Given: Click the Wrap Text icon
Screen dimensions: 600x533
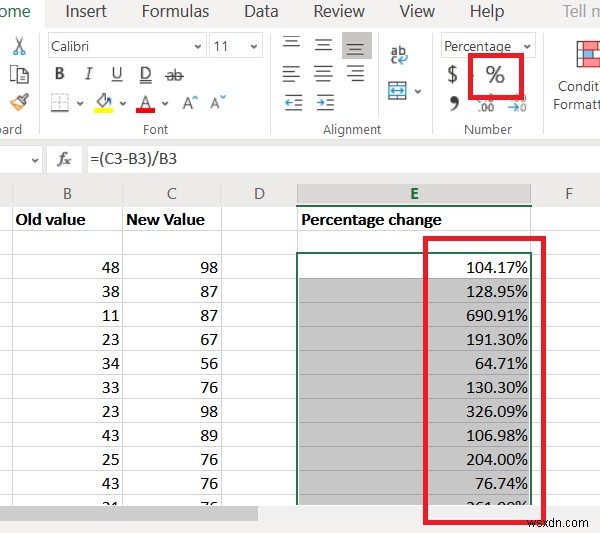Looking at the screenshot, I should [399, 55].
